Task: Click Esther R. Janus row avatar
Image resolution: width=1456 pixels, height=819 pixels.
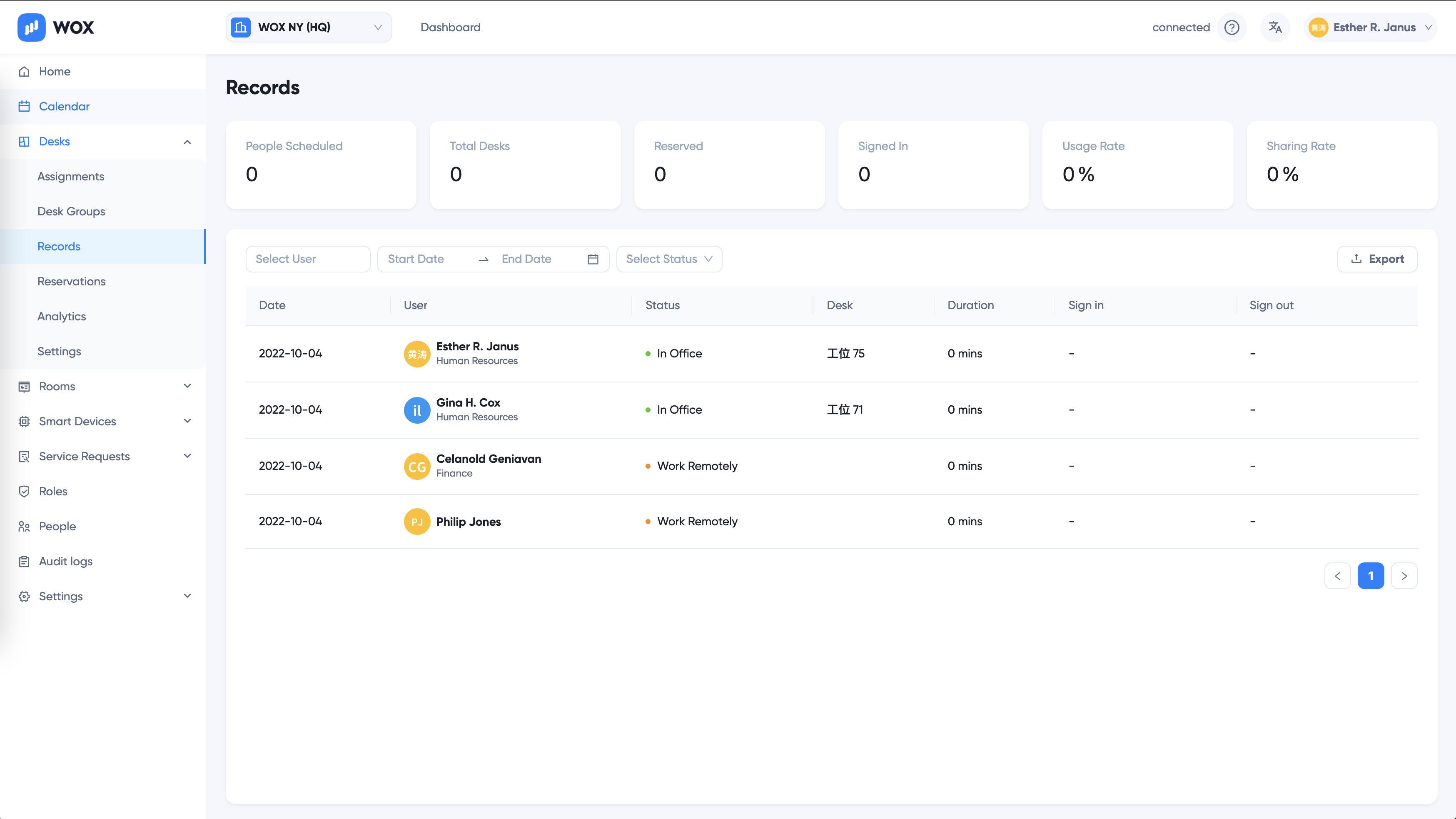Action: click(416, 354)
